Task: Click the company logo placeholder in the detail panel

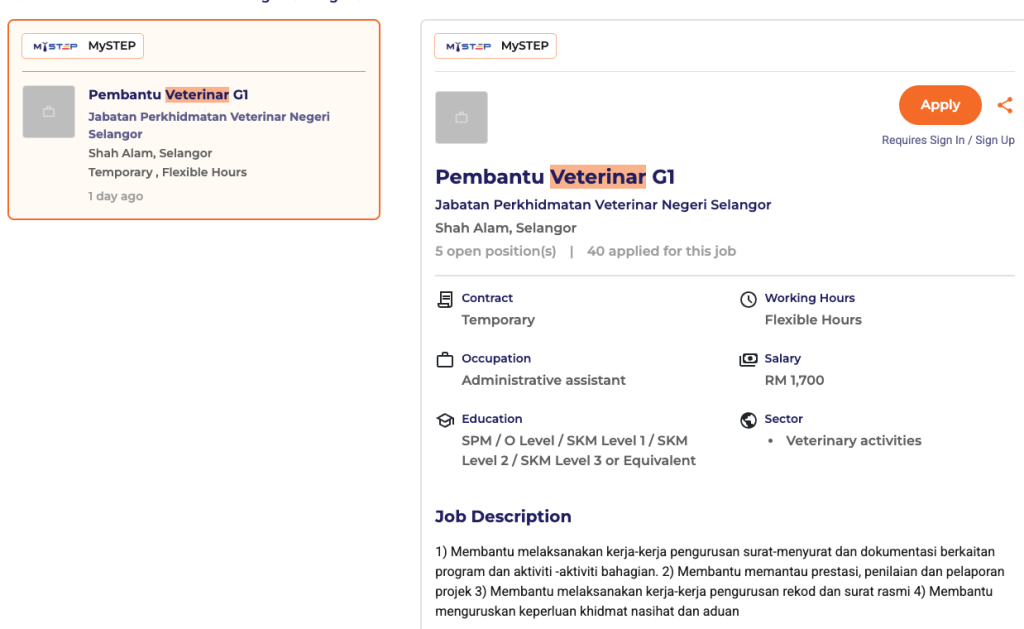Action: (x=461, y=118)
